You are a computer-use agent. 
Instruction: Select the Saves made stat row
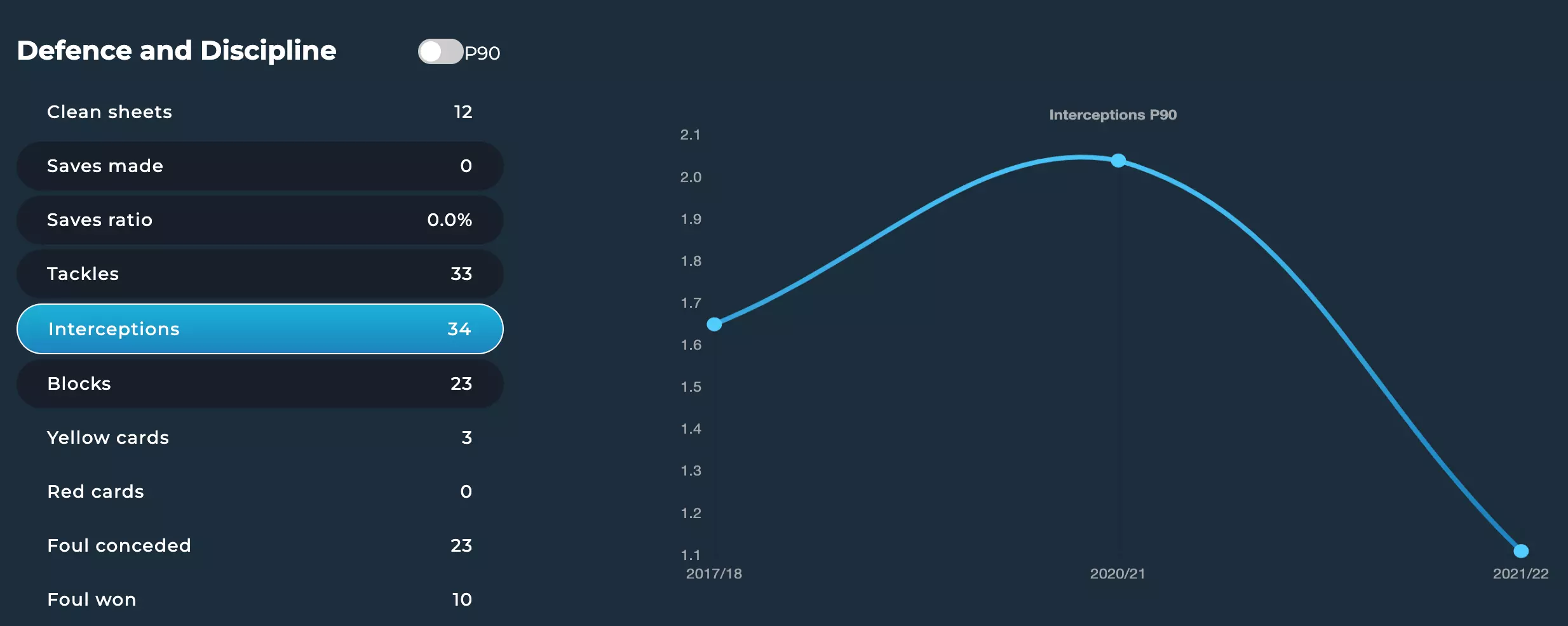pos(259,166)
